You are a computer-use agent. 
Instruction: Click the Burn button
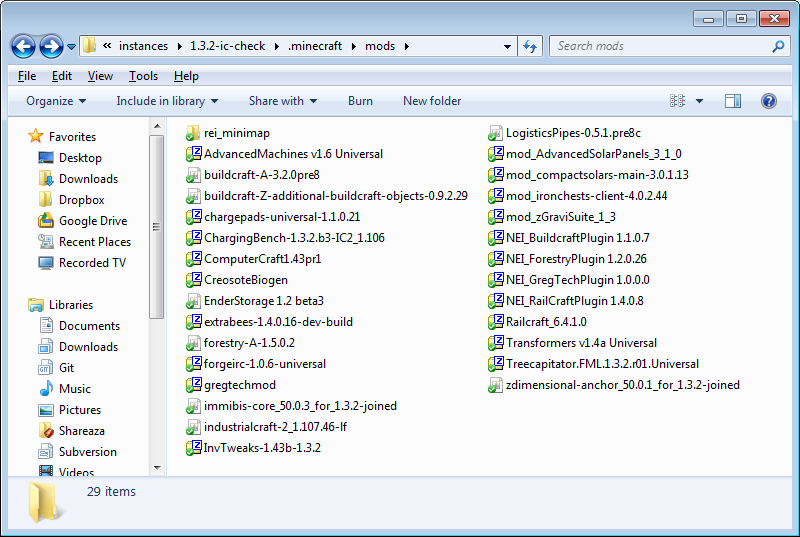click(360, 101)
